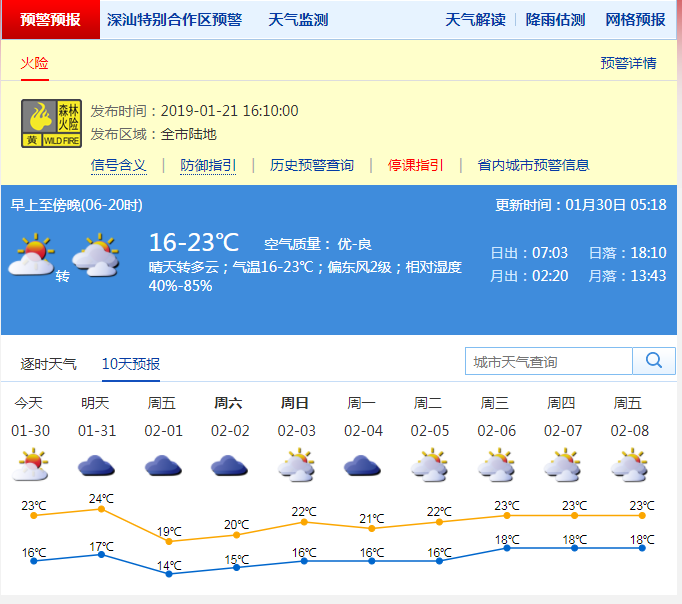Click 历史预警查询 link
This screenshot has width=682, height=604.
point(312,165)
